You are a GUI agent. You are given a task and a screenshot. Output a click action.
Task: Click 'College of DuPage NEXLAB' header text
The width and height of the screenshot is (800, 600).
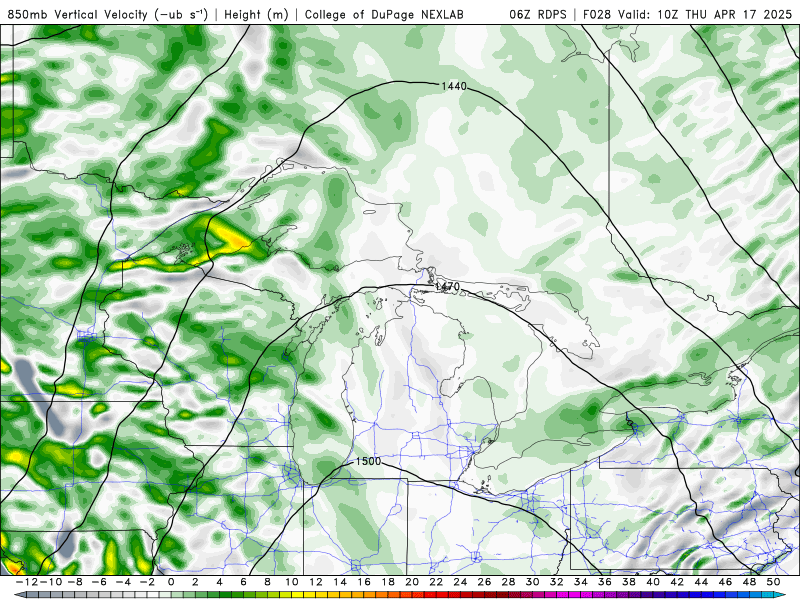(x=384, y=14)
